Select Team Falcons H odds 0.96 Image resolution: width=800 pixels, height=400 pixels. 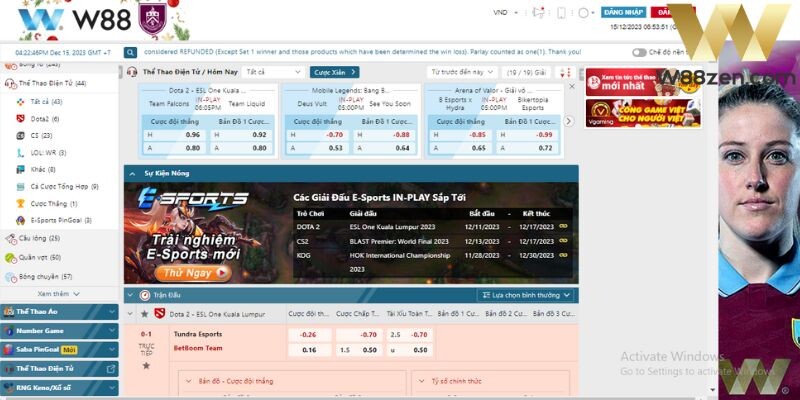click(174, 135)
